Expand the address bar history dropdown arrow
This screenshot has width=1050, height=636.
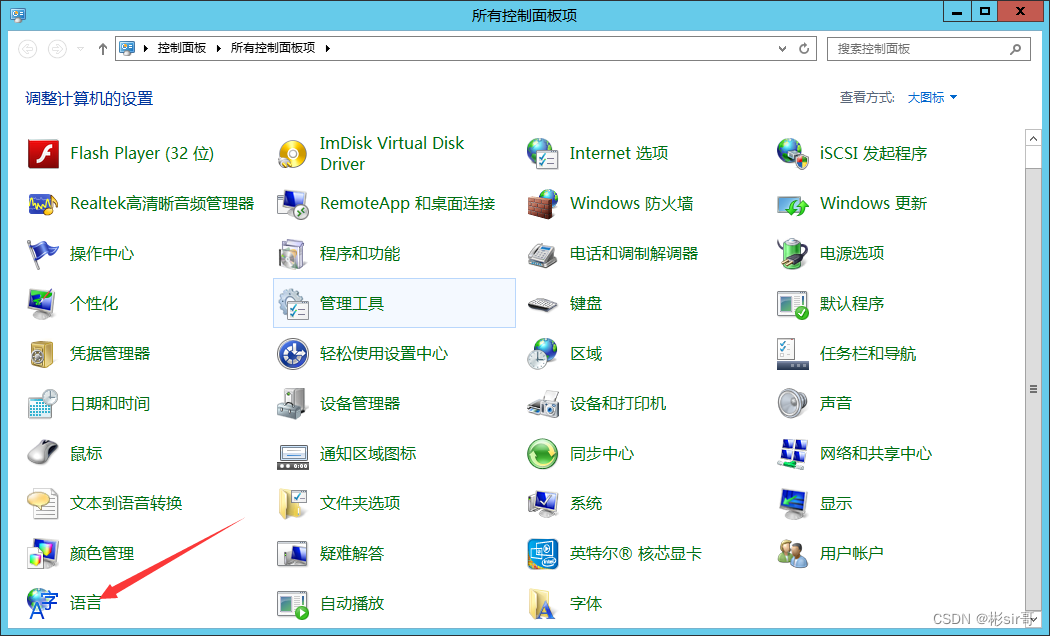click(782, 48)
